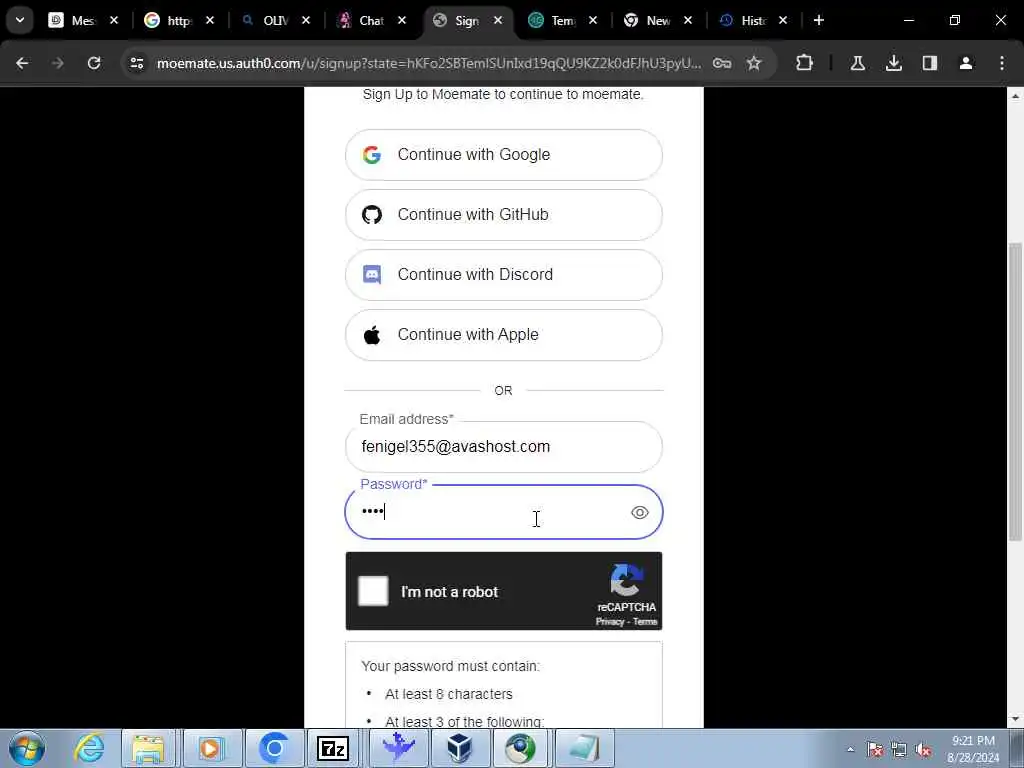Open the blue circle browser taskbar icon
This screenshot has width=1024, height=768.
pos(274,748)
